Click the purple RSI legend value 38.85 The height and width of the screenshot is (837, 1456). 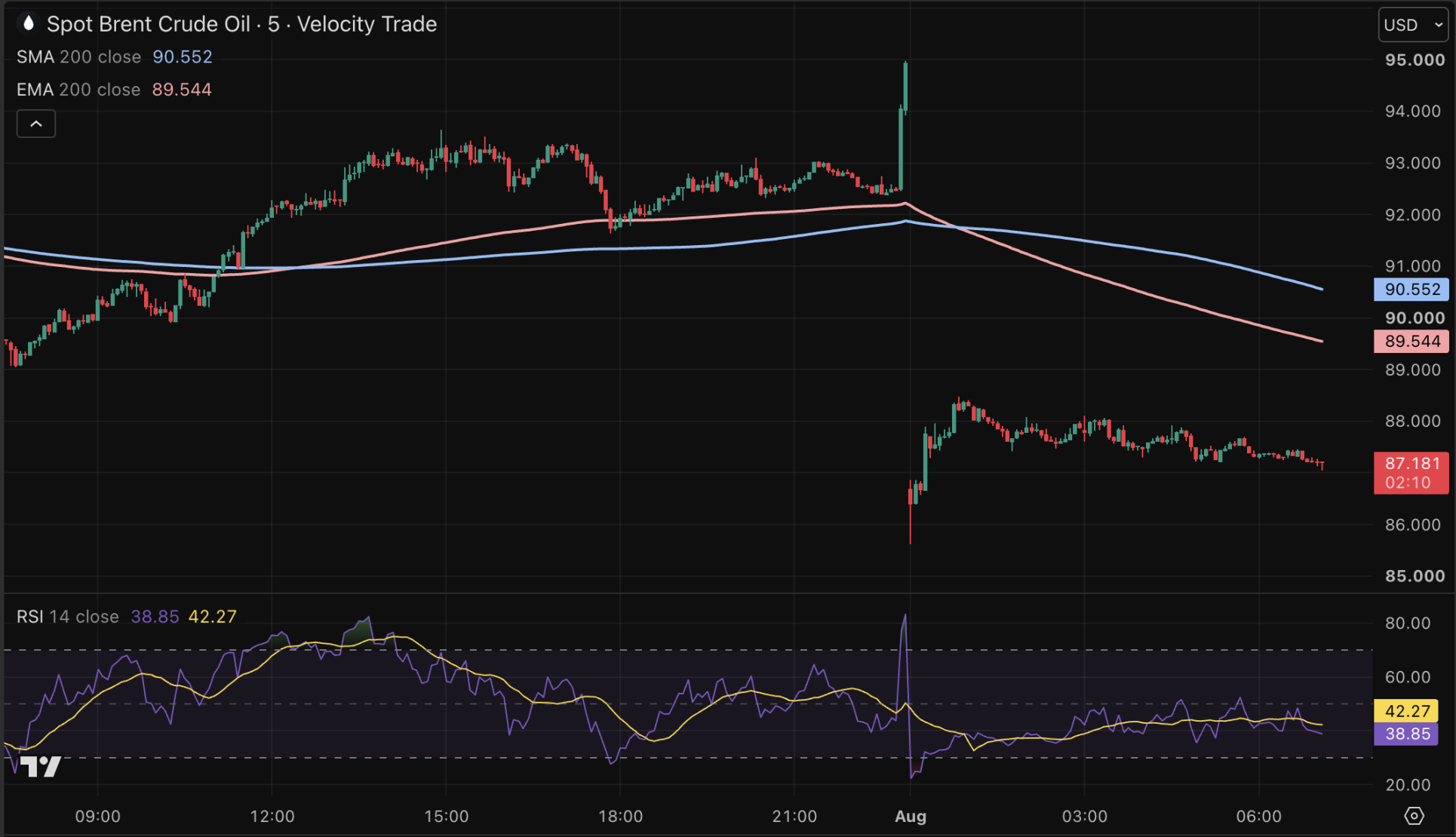155,617
